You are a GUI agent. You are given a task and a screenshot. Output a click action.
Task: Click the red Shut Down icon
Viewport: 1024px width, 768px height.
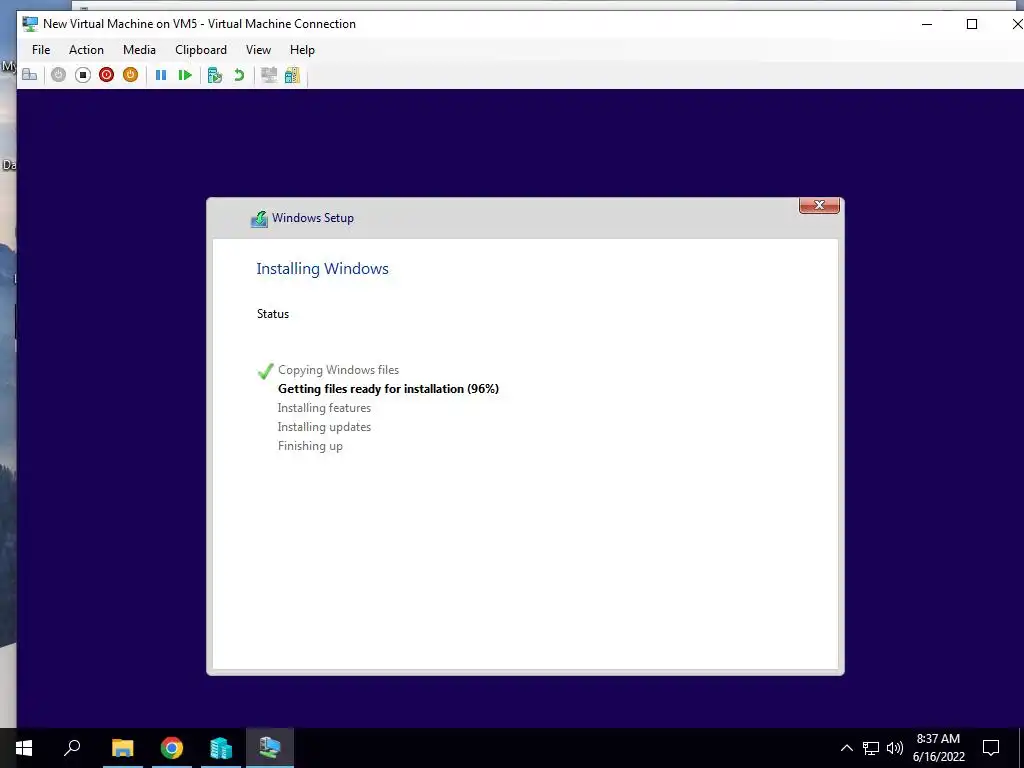click(106, 75)
